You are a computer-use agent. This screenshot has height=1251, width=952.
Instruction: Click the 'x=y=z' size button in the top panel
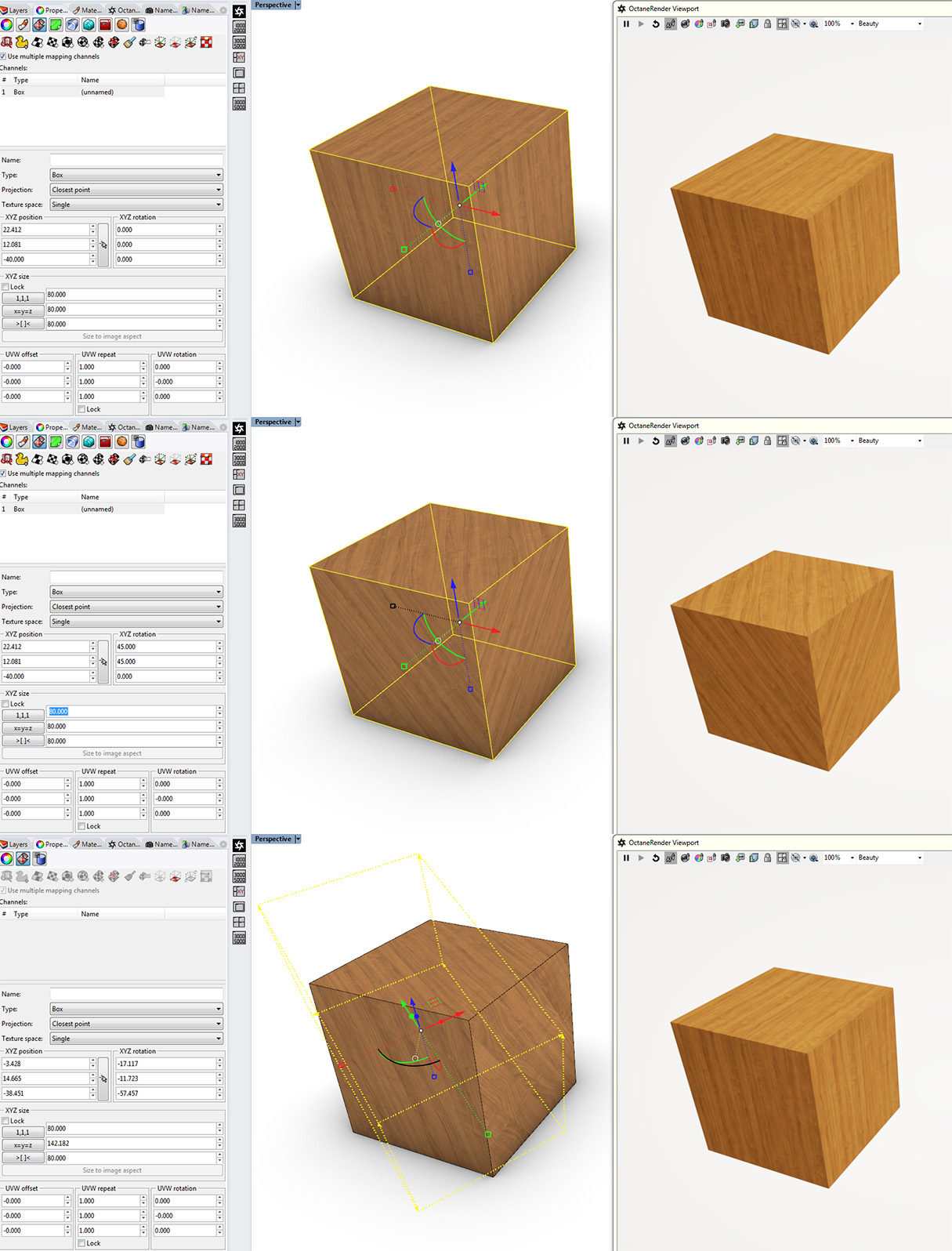click(23, 311)
